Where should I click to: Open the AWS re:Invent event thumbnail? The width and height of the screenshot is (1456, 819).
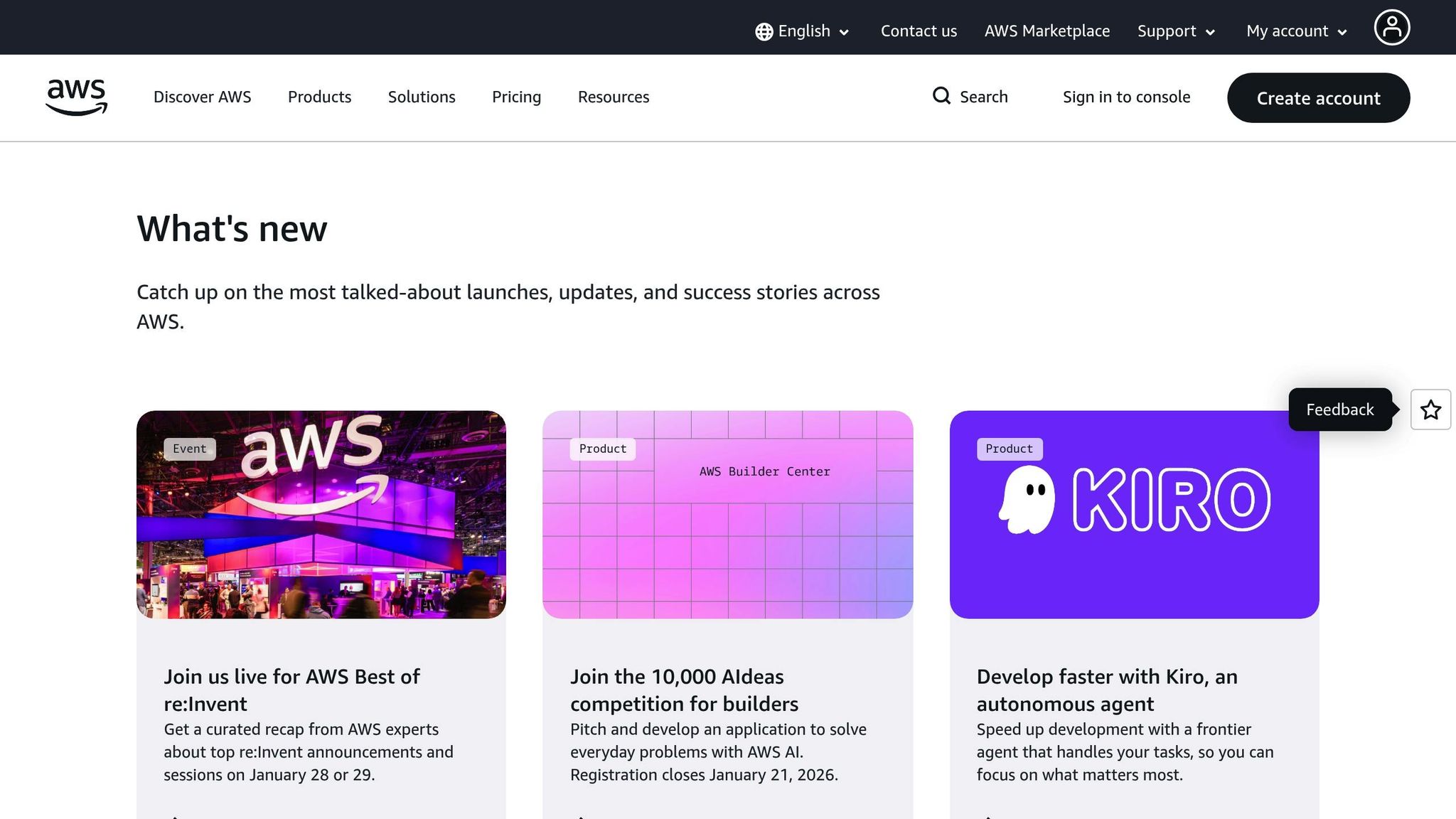point(321,515)
